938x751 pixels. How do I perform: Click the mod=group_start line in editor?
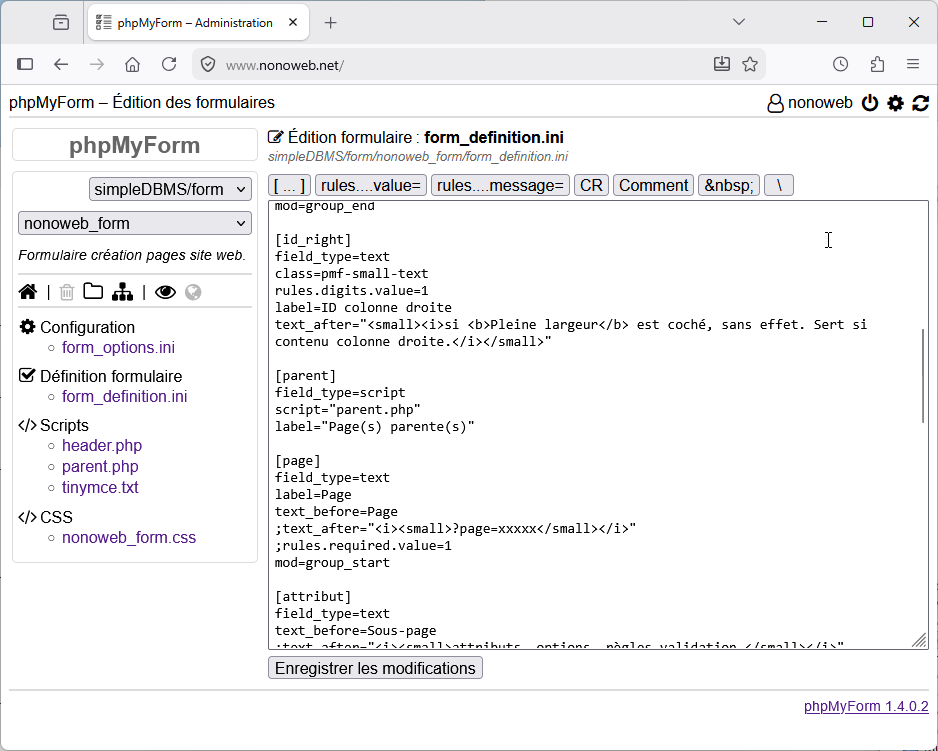[x=332, y=563]
